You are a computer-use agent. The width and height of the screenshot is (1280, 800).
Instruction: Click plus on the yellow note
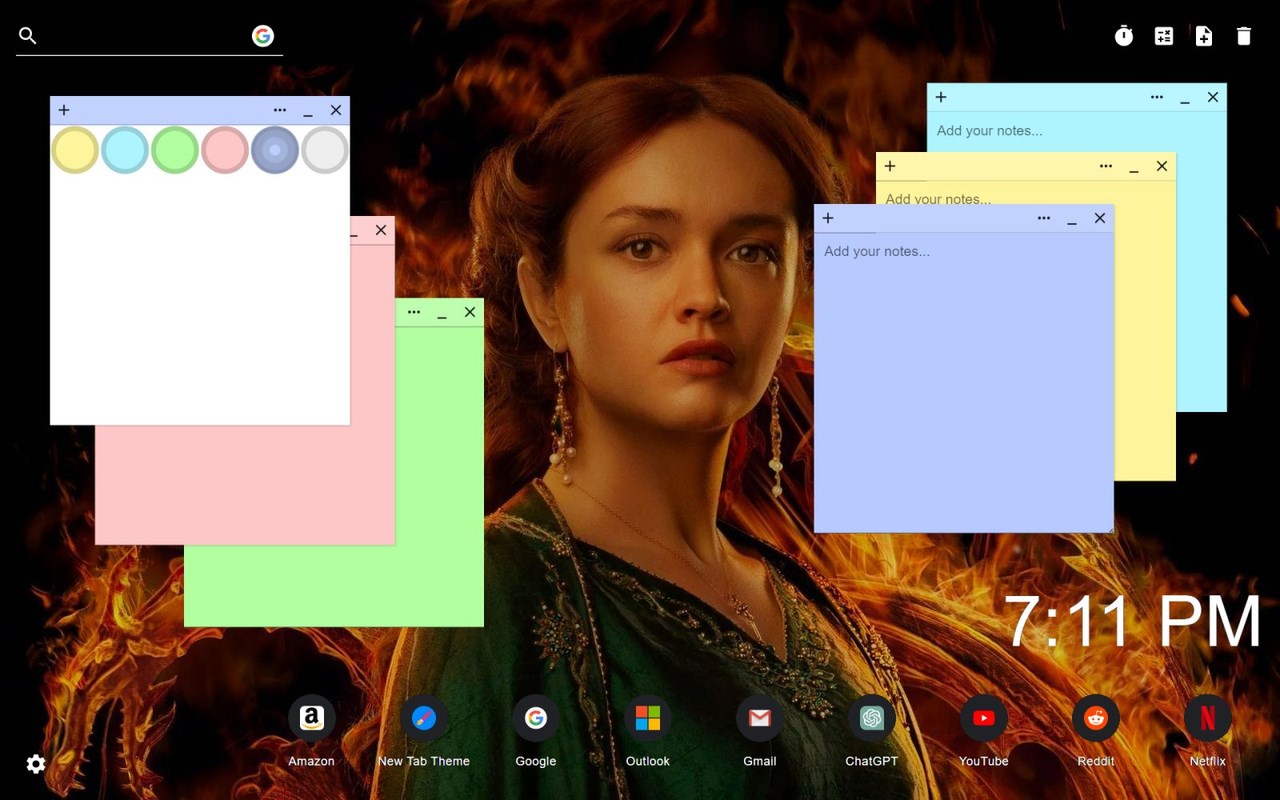pos(890,166)
